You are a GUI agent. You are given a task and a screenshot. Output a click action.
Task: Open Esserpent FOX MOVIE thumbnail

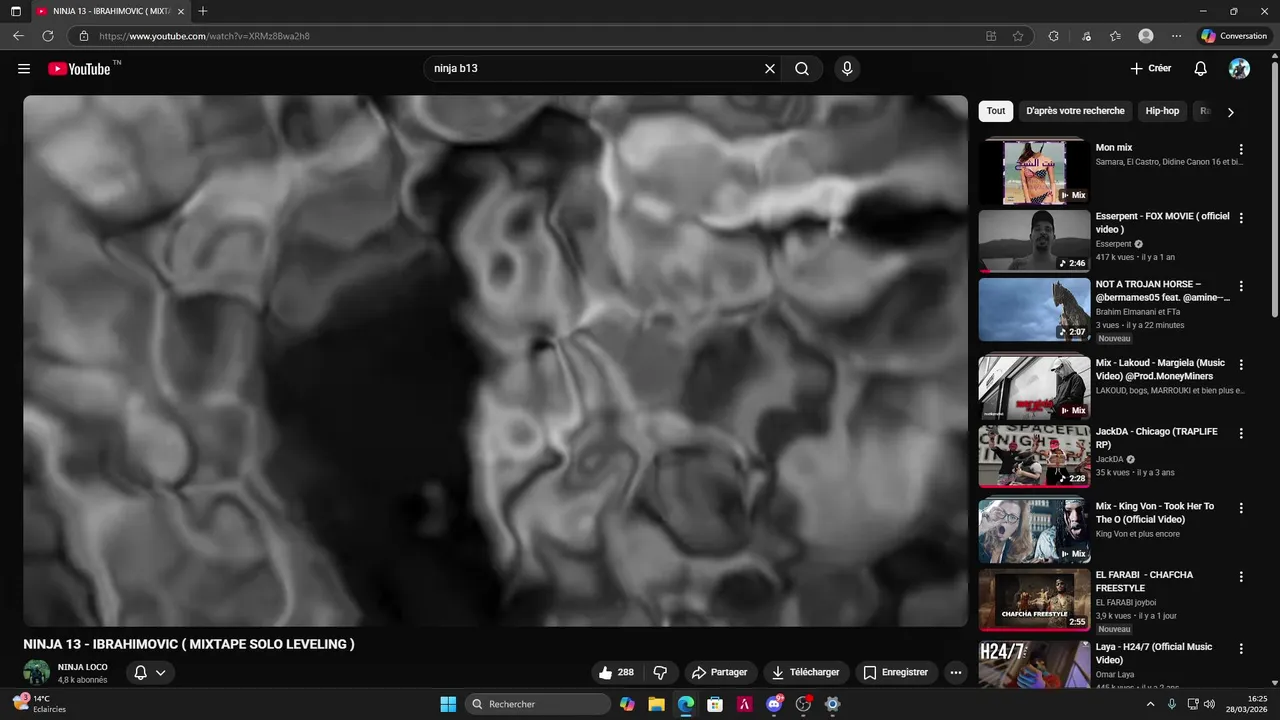tap(1034, 241)
